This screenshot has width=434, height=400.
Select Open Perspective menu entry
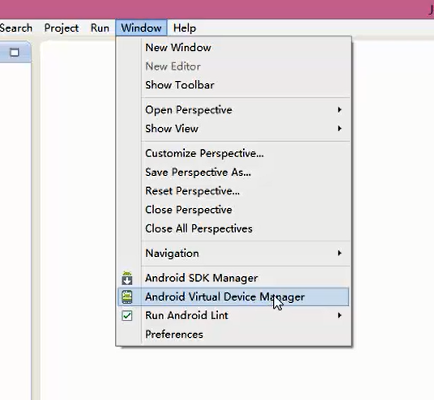click(x=233, y=110)
